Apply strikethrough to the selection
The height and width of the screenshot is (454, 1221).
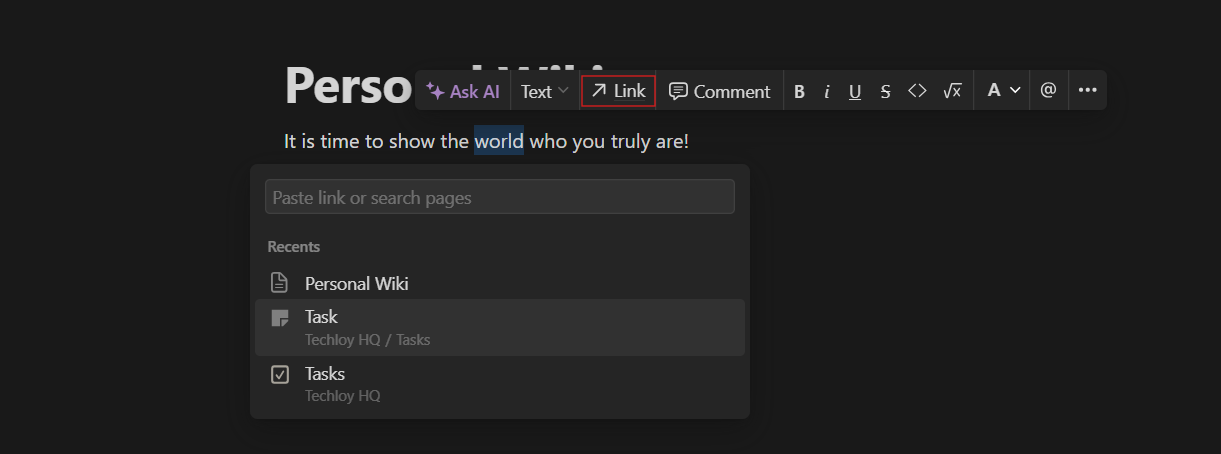[885, 92]
